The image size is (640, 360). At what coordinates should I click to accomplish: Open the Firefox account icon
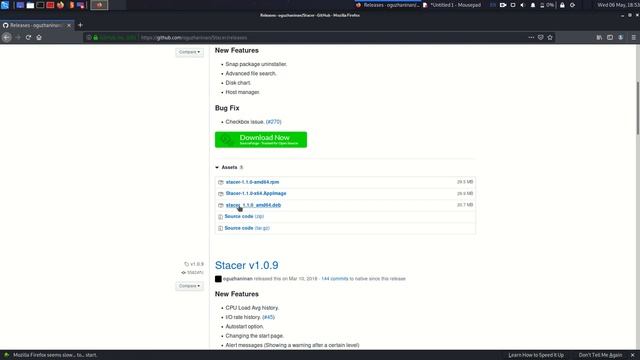pyautogui.click(x=620, y=37)
